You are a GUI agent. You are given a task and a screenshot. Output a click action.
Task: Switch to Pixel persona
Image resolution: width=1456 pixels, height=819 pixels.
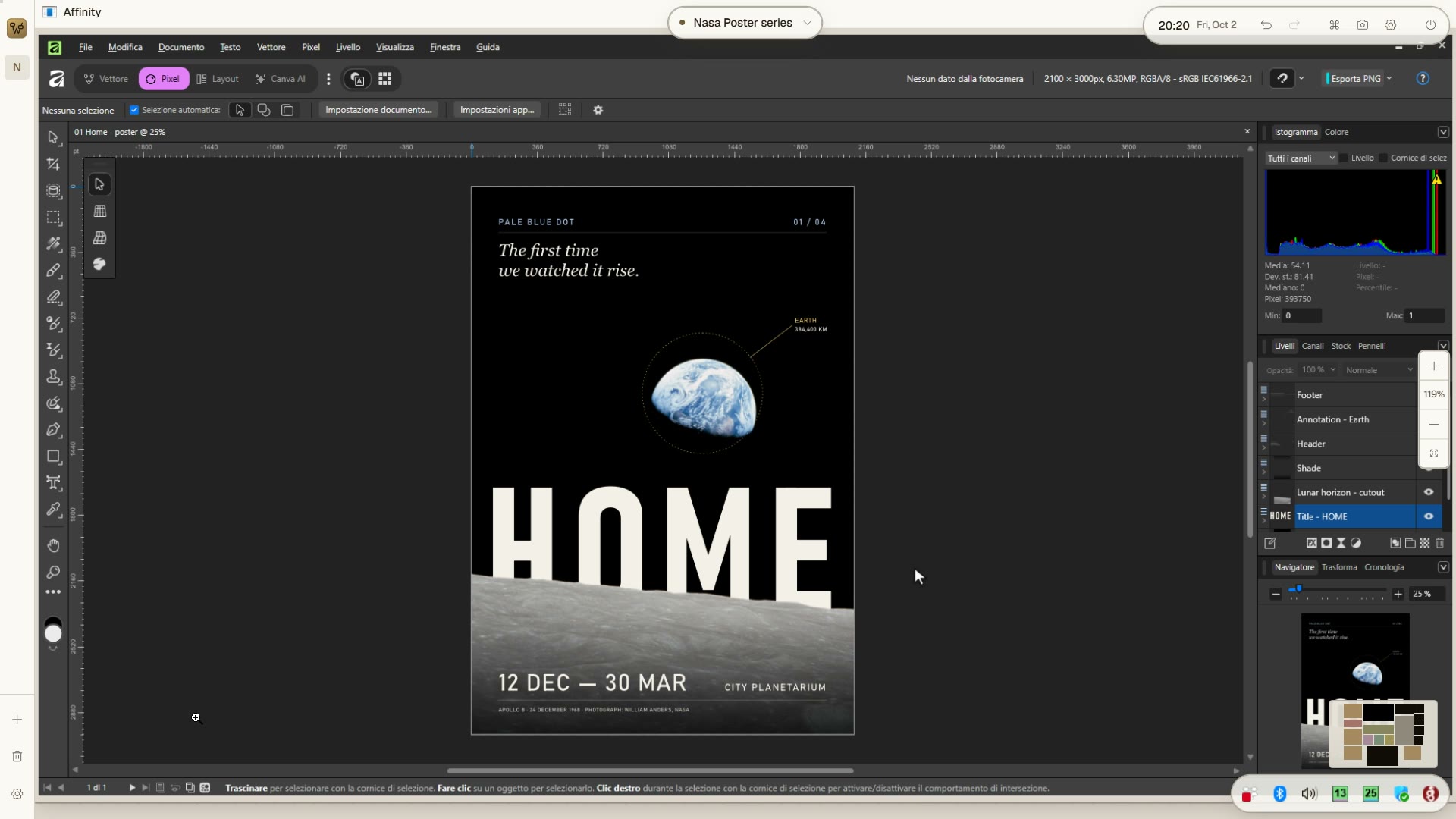[x=163, y=79]
